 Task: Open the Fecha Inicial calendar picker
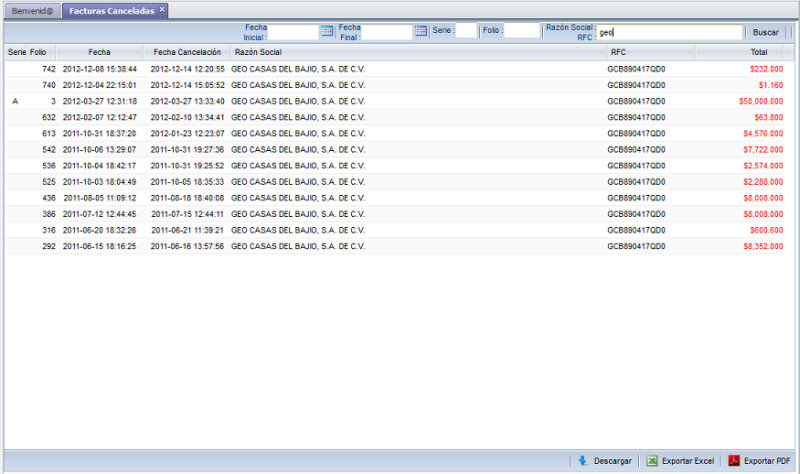pos(327,32)
